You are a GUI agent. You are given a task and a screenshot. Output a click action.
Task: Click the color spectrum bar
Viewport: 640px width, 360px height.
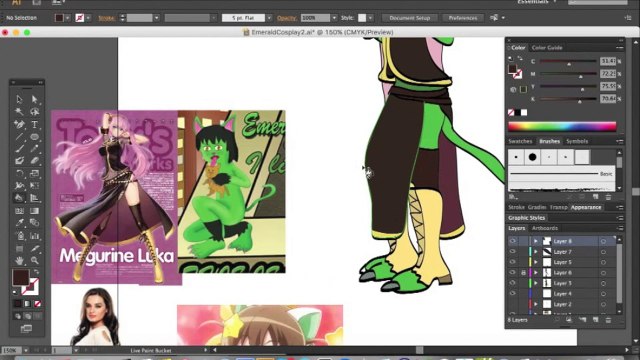(562, 127)
